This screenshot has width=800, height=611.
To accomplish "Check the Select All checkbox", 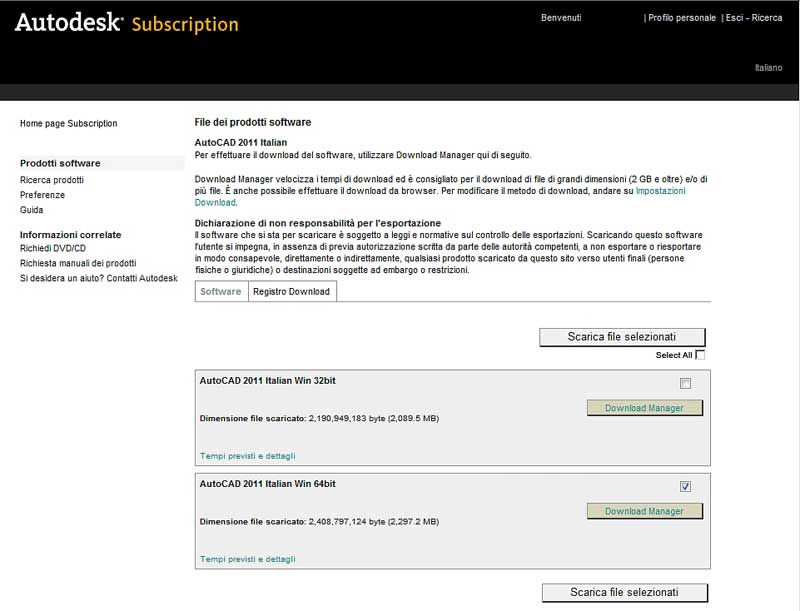I will (700, 355).
